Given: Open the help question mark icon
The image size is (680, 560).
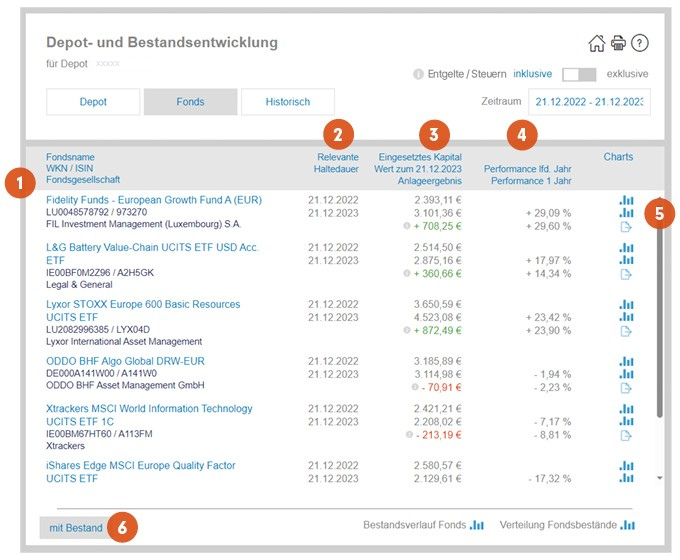Looking at the screenshot, I should [639, 43].
